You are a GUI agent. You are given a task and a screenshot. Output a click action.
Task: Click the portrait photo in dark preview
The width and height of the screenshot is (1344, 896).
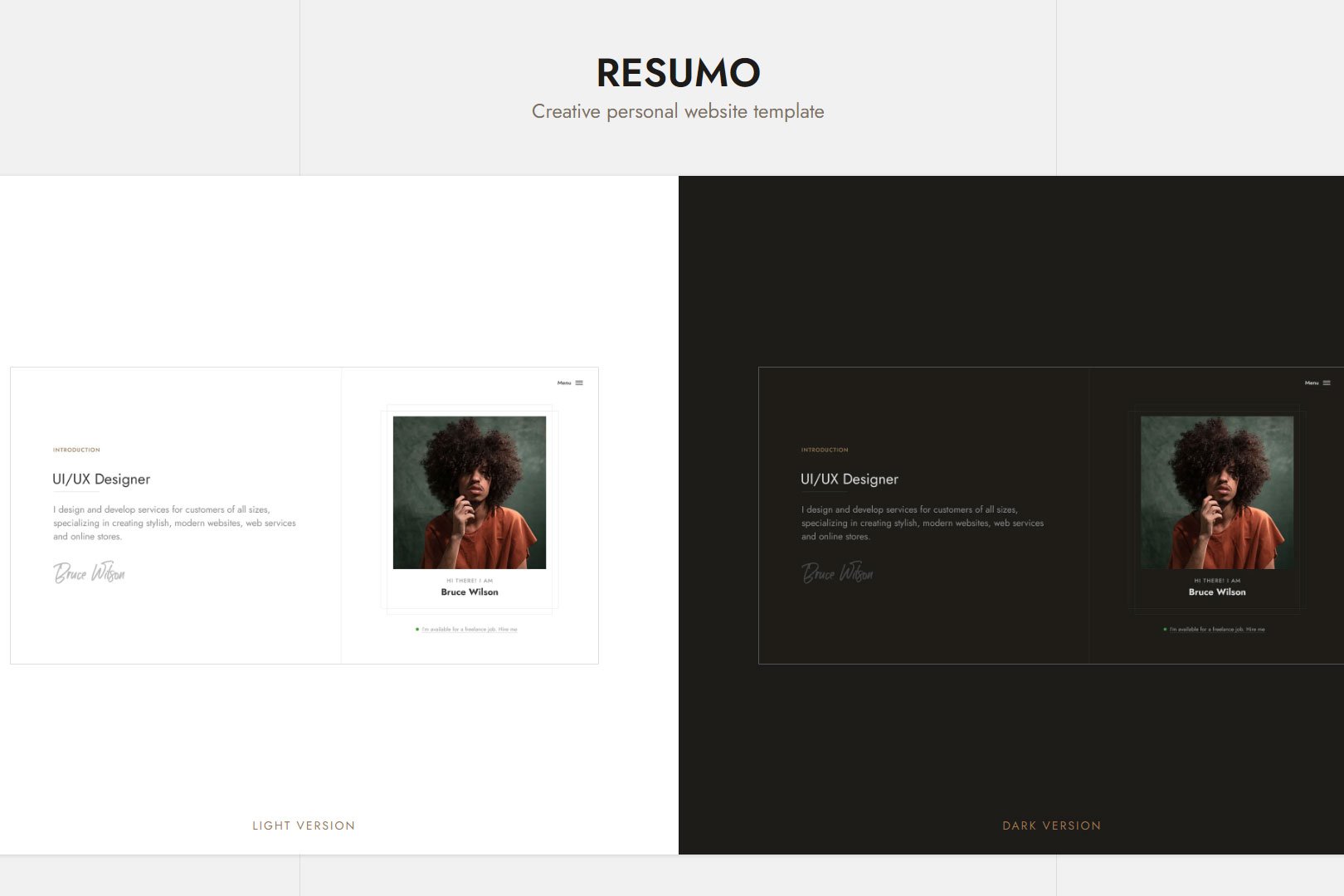click(x=1217, y=492)
